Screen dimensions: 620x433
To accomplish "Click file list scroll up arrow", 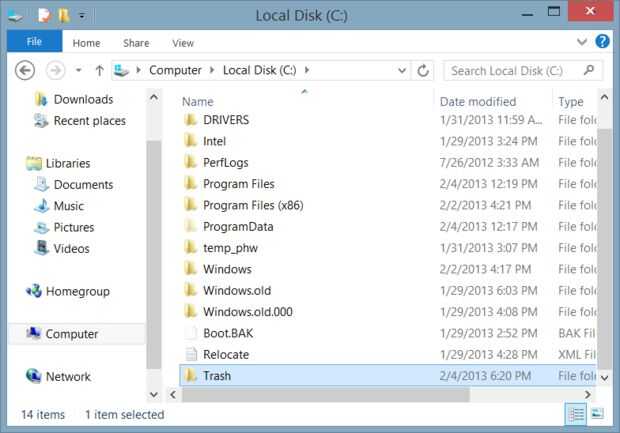I will click(604, 97).
